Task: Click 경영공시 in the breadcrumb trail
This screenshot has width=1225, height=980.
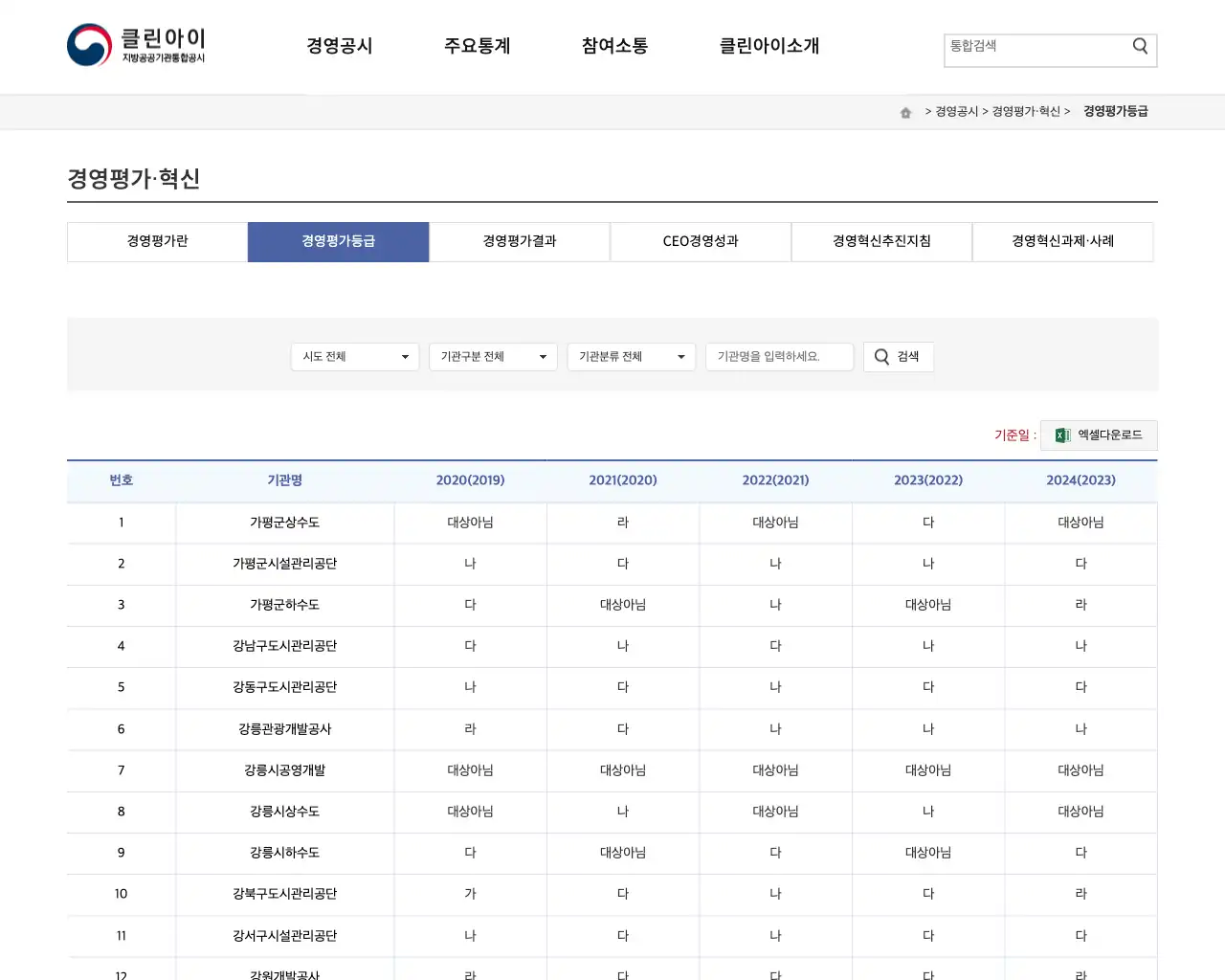Action: point(957,111)
